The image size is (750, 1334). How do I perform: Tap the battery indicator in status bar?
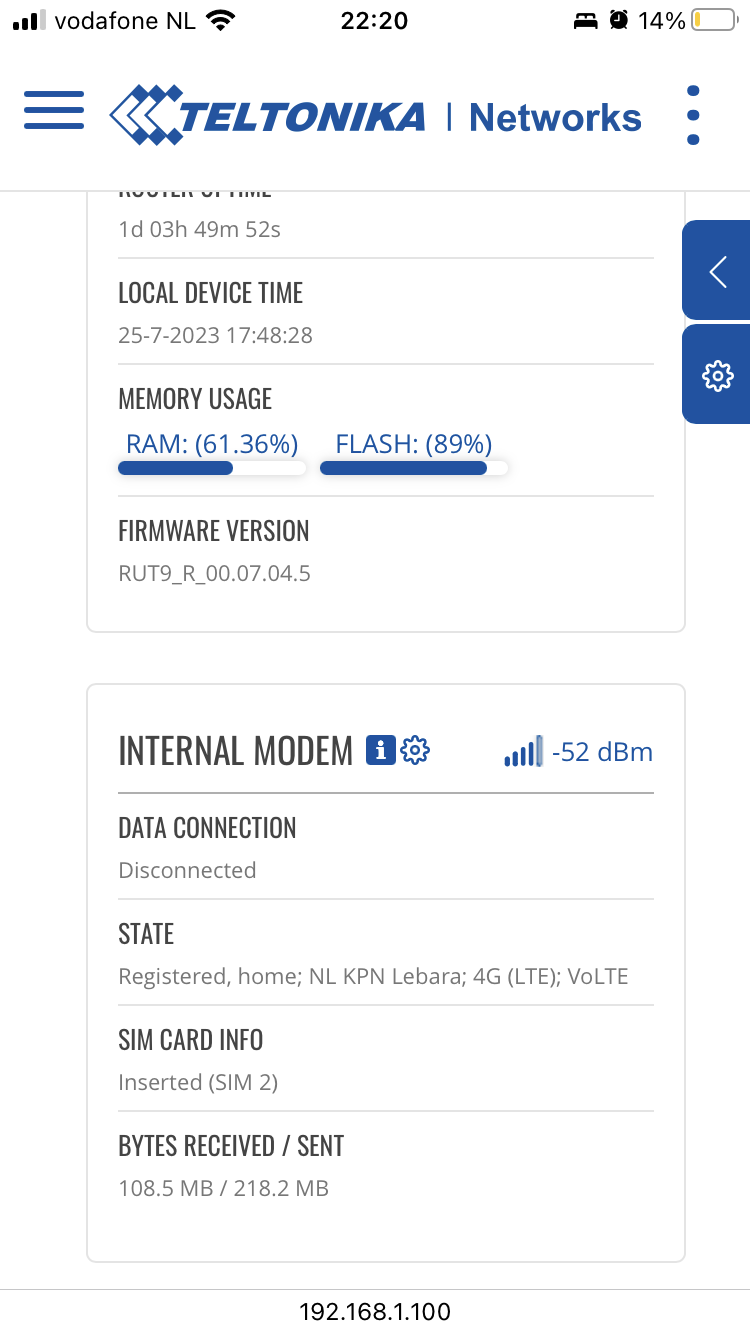click(714, 20)
